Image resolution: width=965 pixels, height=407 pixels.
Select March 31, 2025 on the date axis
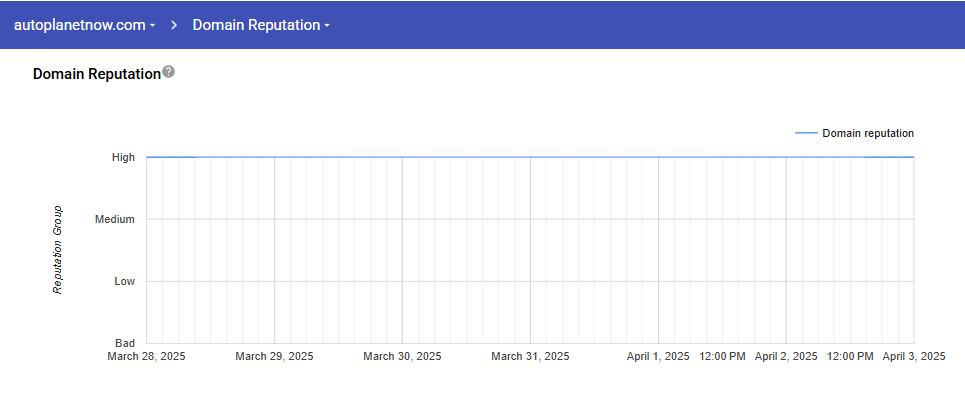click(x=530, y=356)
